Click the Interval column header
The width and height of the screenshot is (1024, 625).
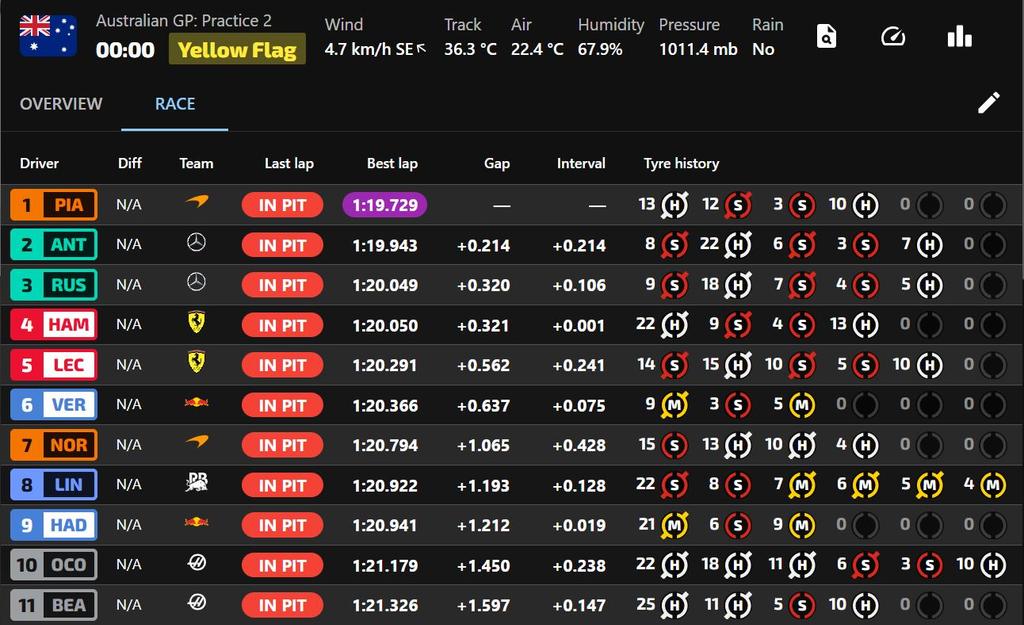tap(581, 163)
